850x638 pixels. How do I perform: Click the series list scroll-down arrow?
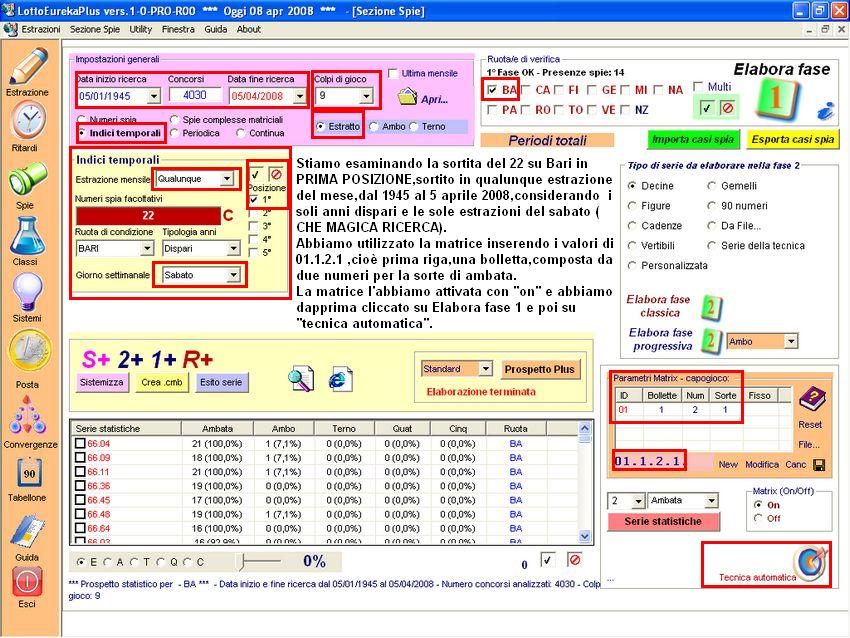tap(584, 536)
